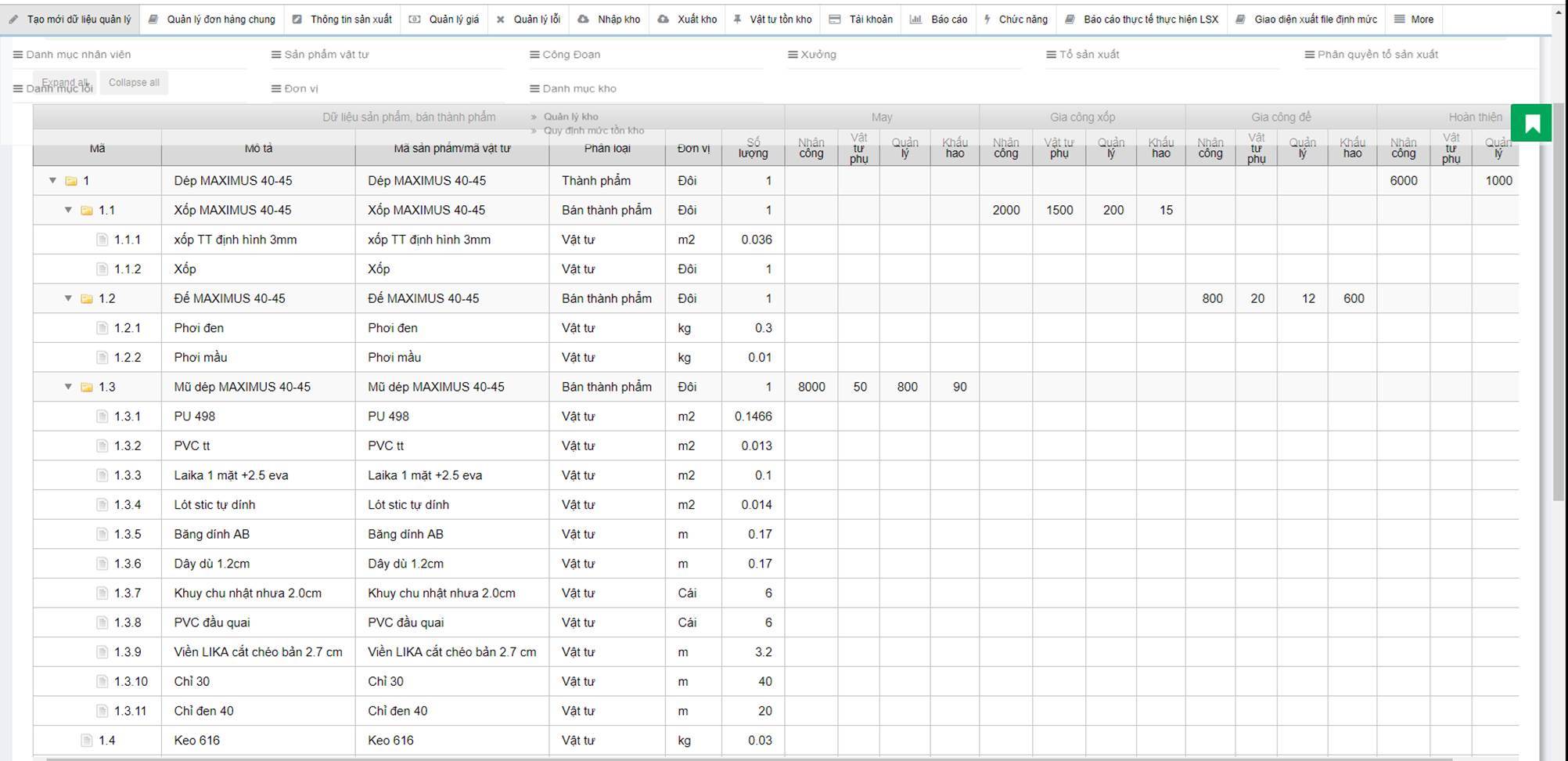This screenshot has height=761, width=1568.
Task: Click the document icon of row 1.3.5
Action: click(x=102, y=534)
